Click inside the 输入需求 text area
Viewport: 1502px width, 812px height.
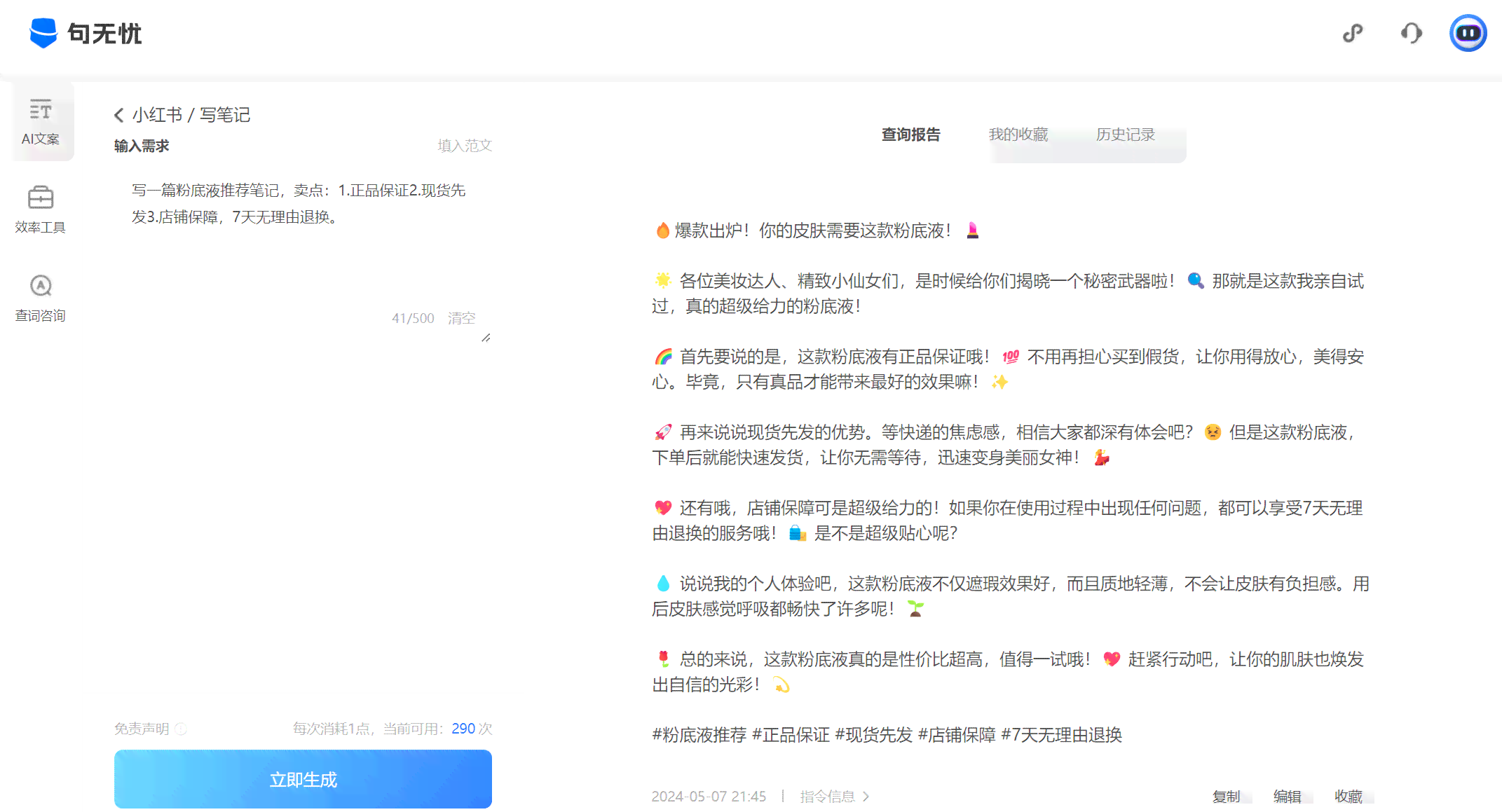(303, 256)
